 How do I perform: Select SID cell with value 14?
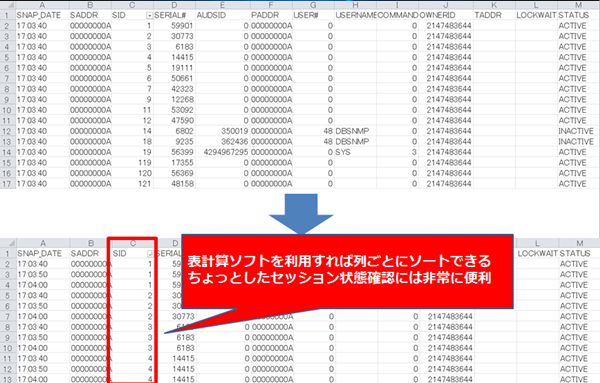coord(132,131)
